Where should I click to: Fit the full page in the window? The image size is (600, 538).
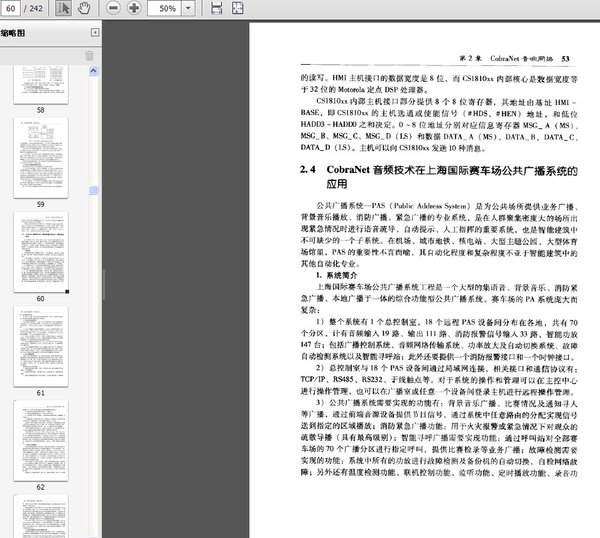pyautogui.click(x=238, y=8)
